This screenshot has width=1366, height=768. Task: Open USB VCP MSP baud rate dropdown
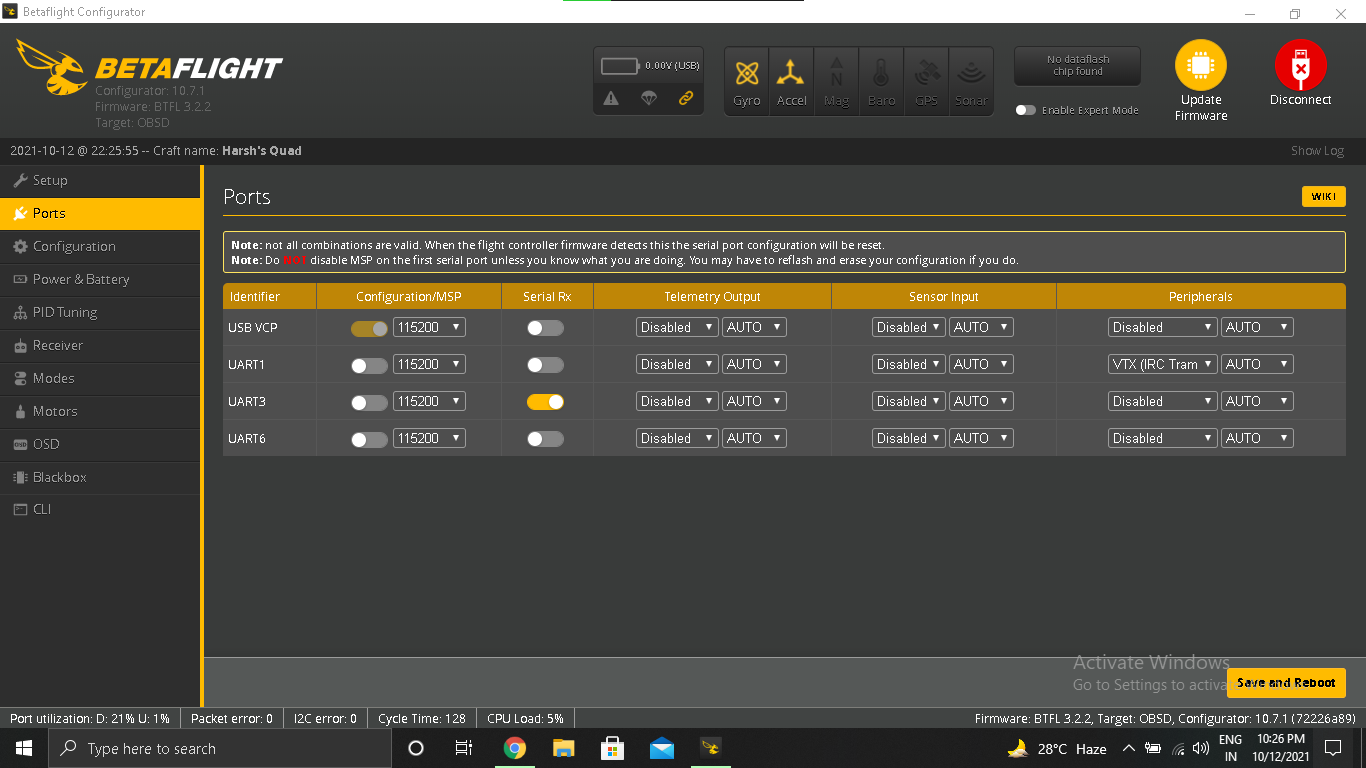(429, 328)
